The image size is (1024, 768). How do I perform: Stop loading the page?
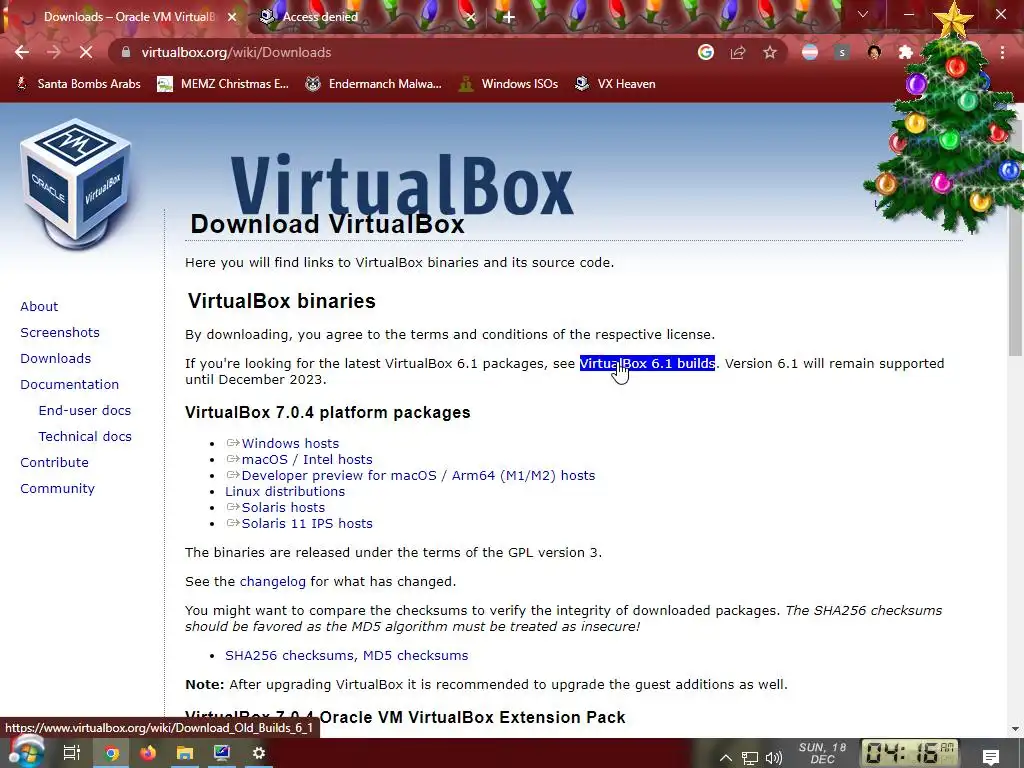86,52
